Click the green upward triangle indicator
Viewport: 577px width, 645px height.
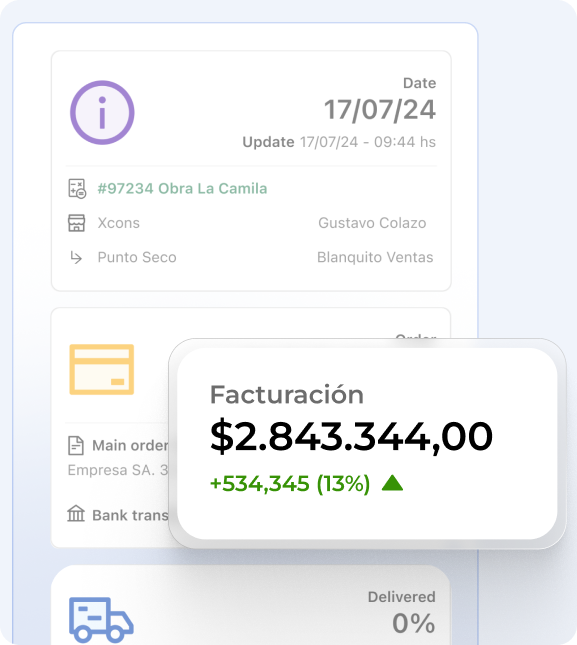[392, 483]
